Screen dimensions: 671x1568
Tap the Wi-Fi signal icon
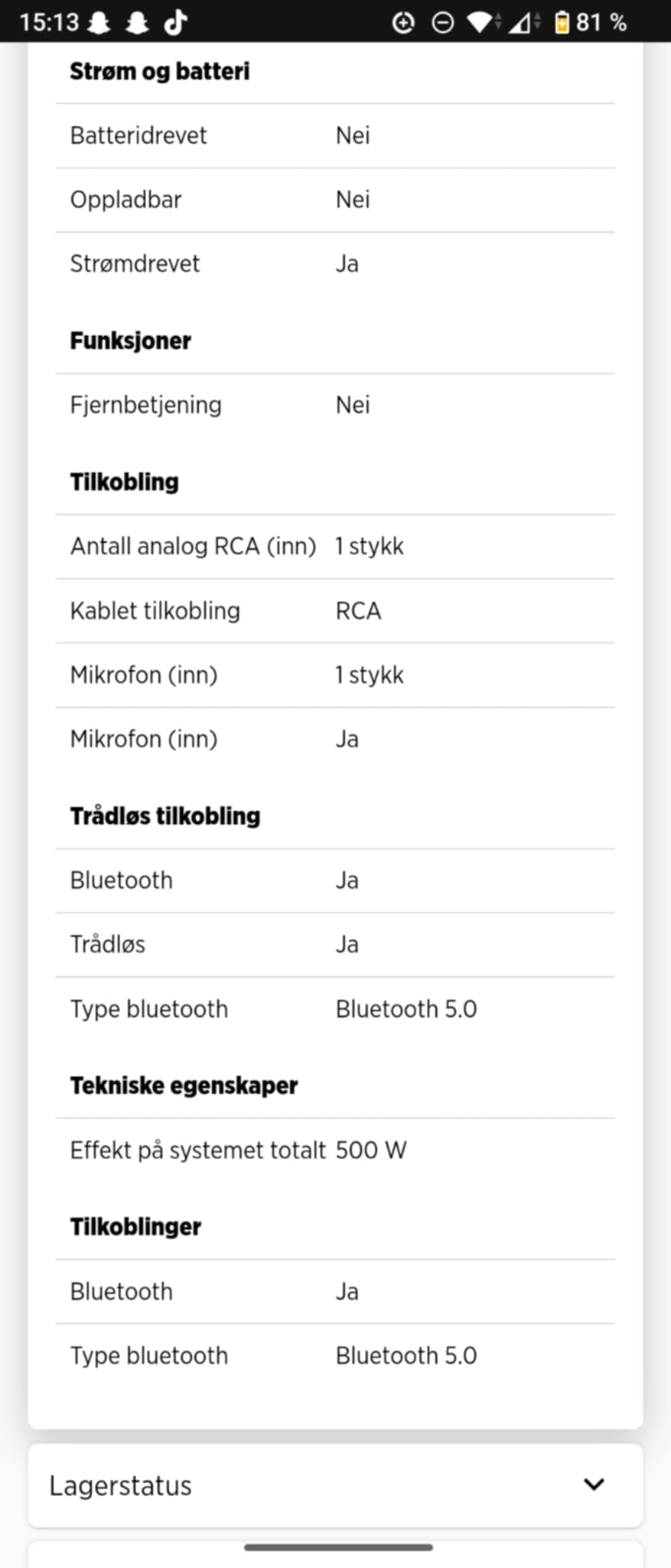tap(481, 22)
